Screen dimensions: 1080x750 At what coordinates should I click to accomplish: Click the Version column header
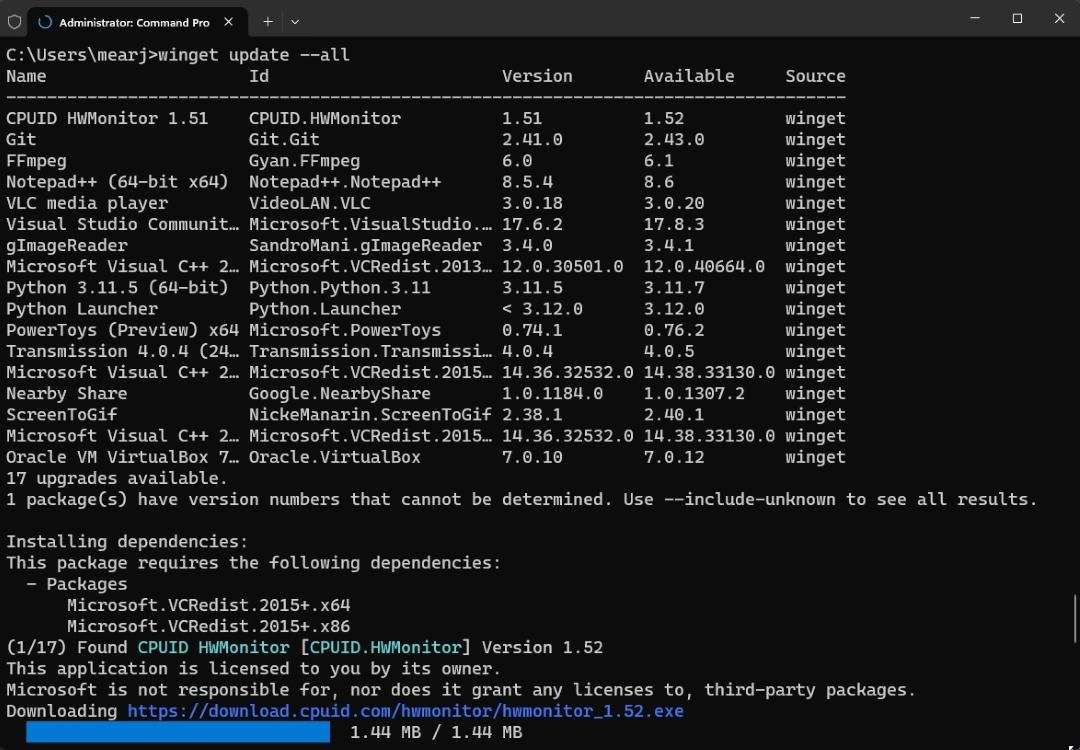(537, 76)
